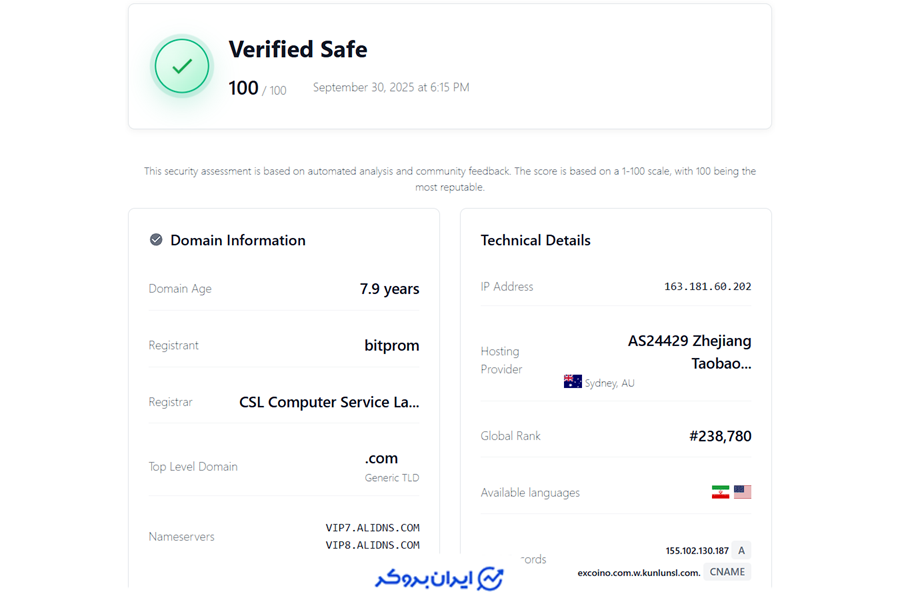Click the A record type badge
The image size is (900, 598).
pos(740,550)
